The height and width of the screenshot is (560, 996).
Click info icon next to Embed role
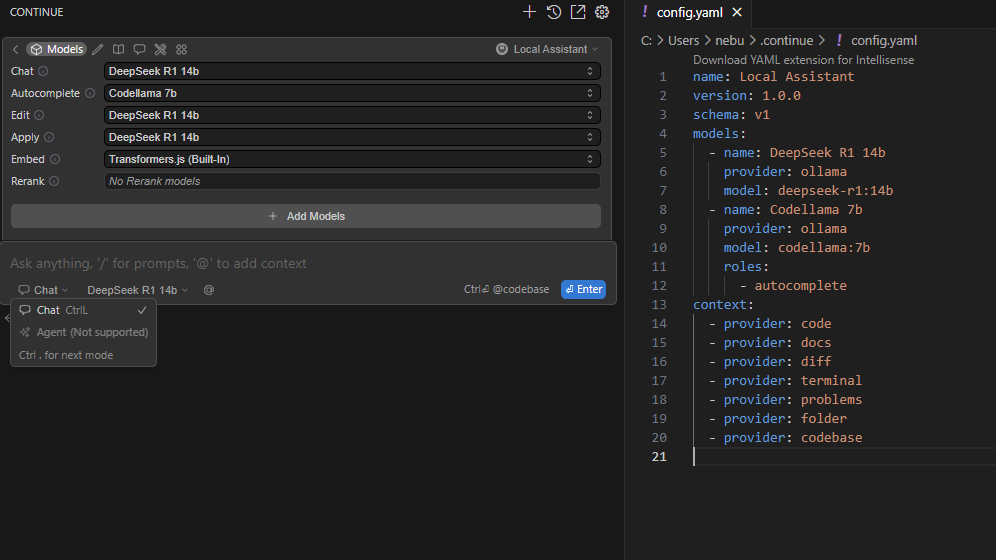point(55,159)
